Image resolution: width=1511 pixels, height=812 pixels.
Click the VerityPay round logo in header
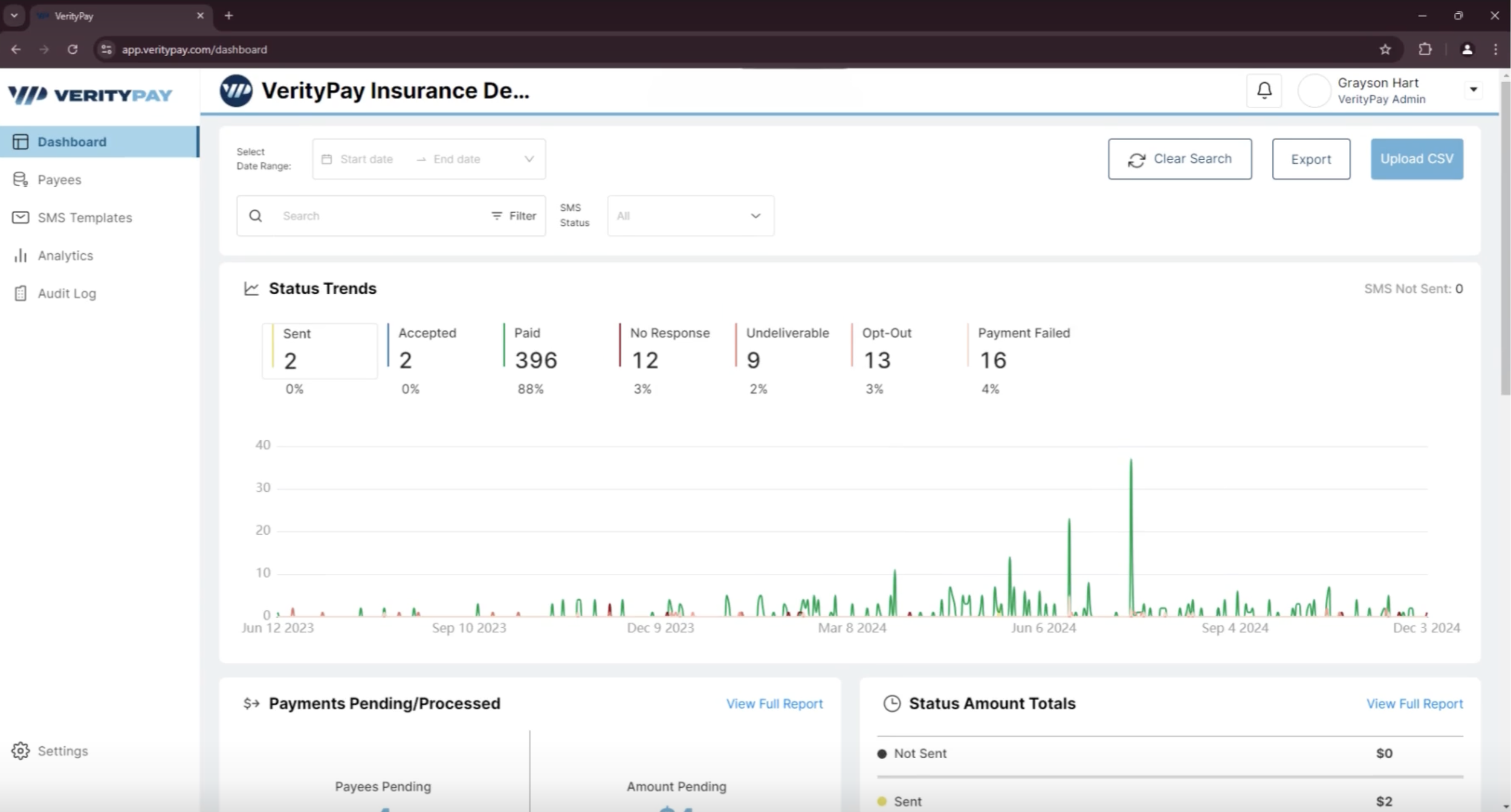[236, 91]
